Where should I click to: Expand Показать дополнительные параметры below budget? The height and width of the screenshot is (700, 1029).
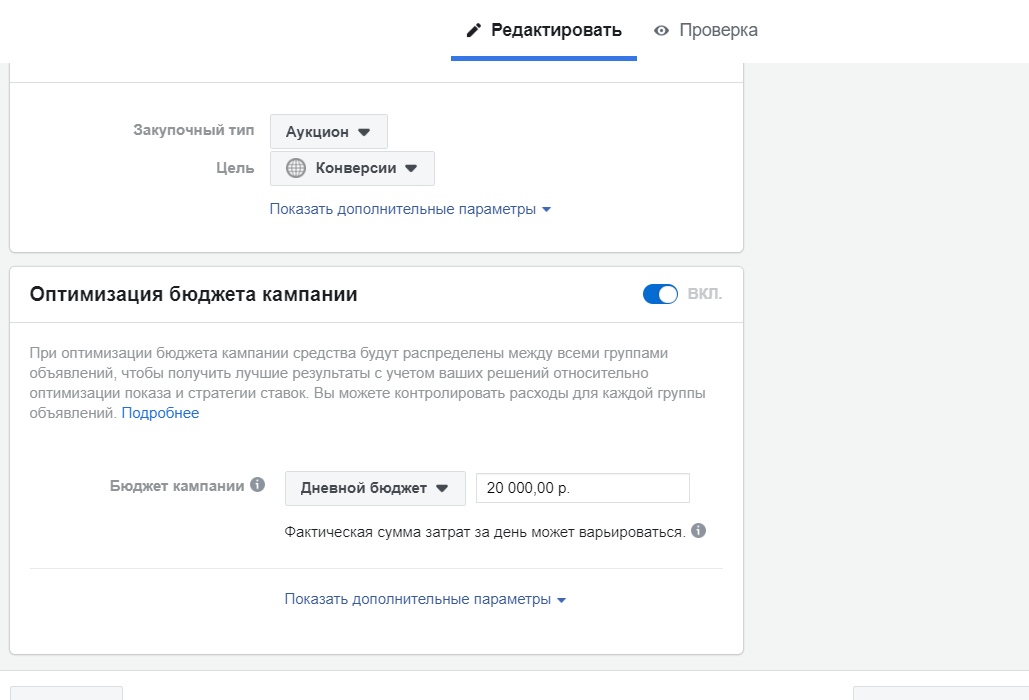coord(425,599)
